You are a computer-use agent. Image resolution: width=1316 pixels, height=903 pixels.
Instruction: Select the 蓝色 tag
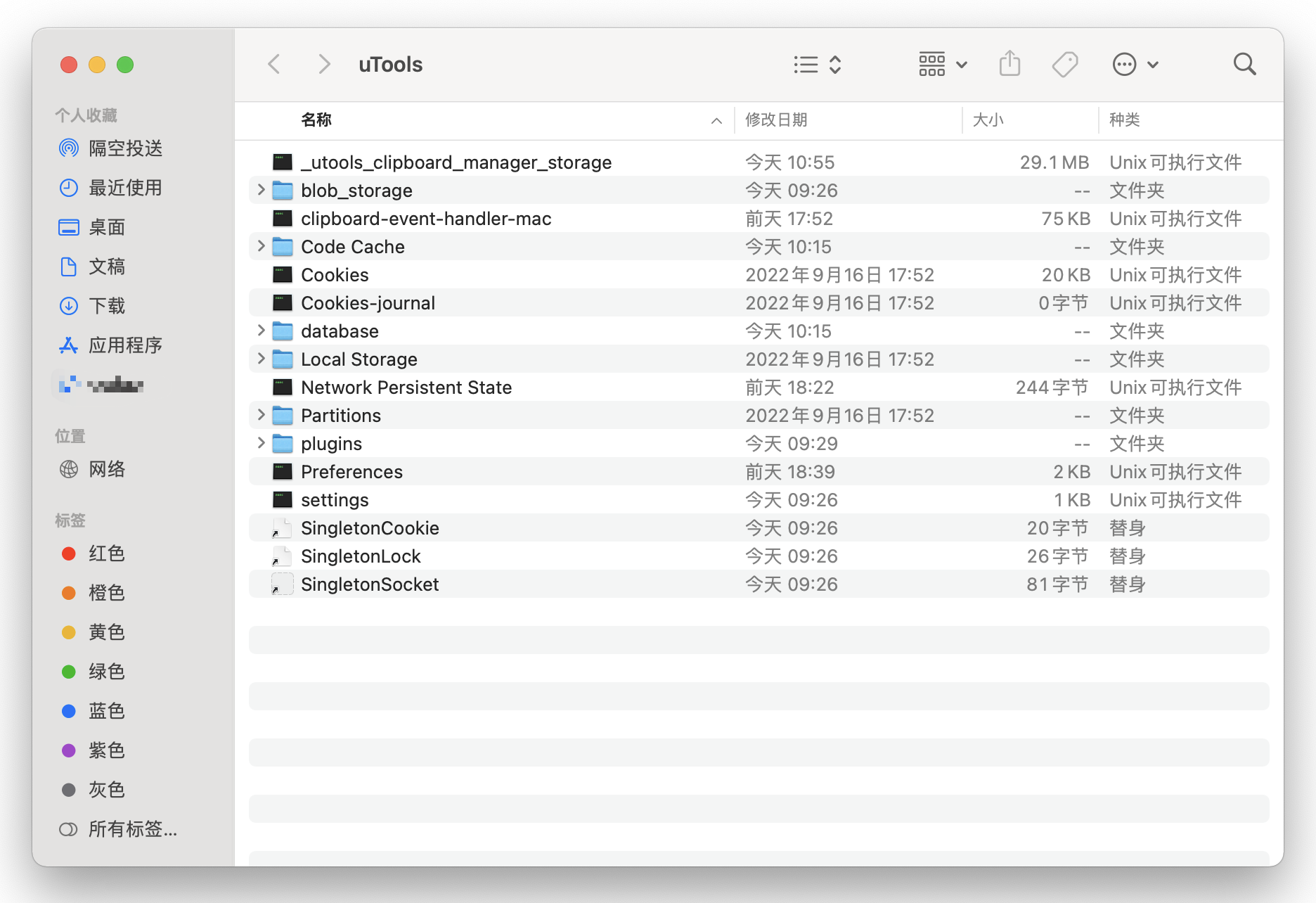click(93, 711)
